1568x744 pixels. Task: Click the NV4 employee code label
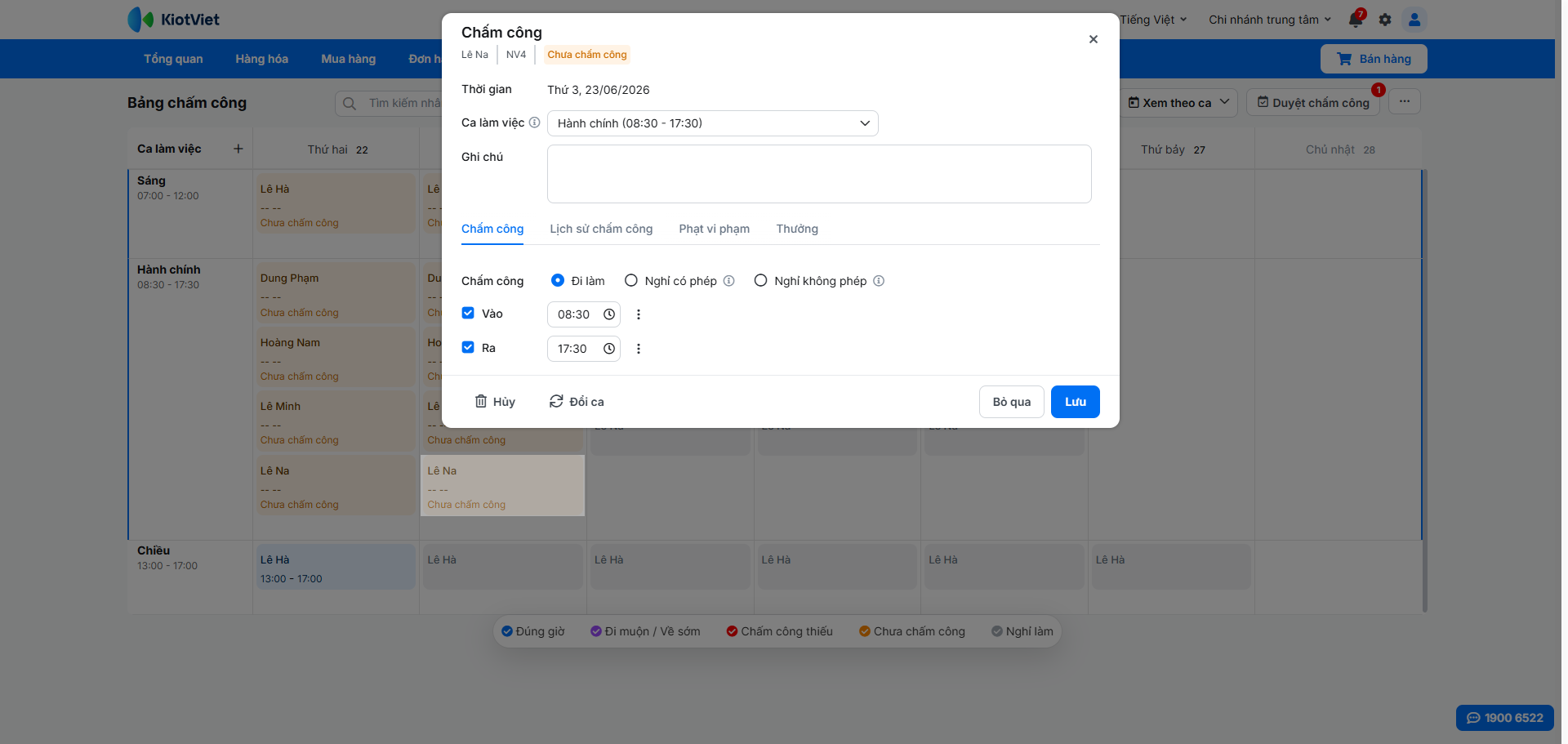[516, 55]
